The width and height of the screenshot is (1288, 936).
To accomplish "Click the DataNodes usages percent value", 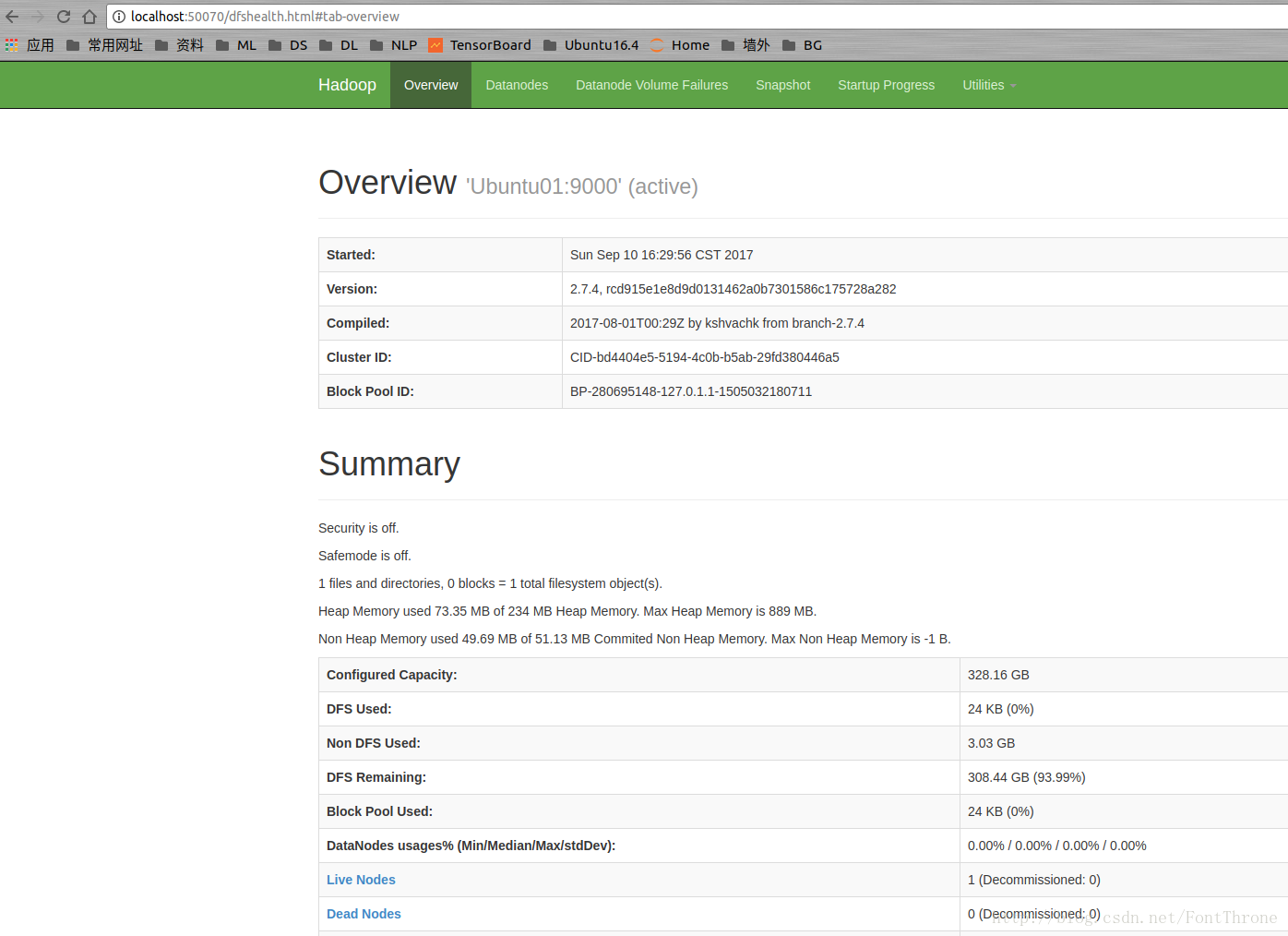I will click(1057, 846).
